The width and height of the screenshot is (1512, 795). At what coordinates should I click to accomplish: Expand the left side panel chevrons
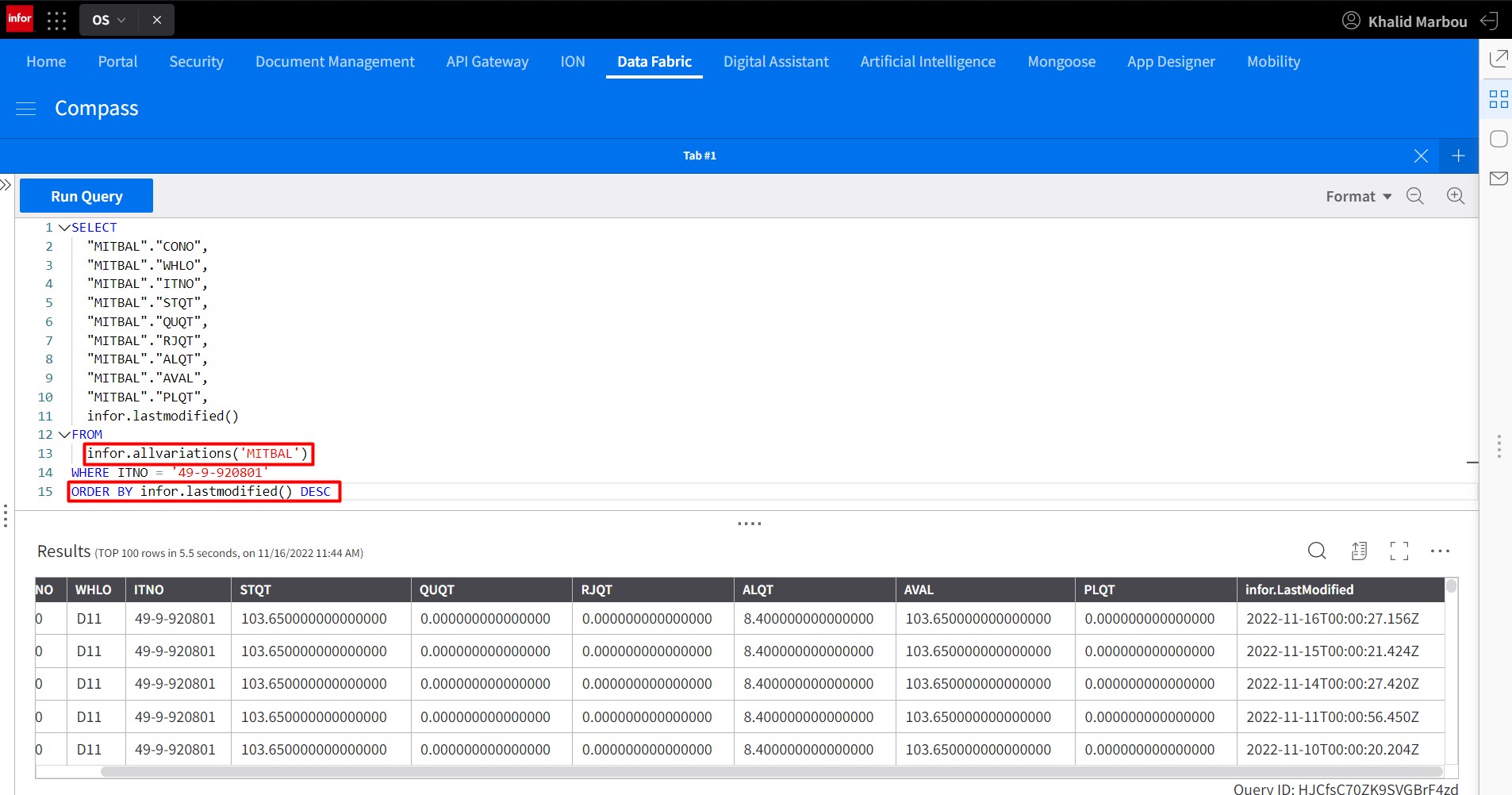pyautogui.click(x=6, y=185)
